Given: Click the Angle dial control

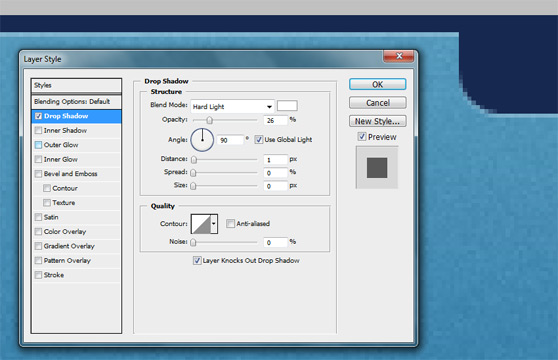Looking at the screenshot, I should [202, 140].
